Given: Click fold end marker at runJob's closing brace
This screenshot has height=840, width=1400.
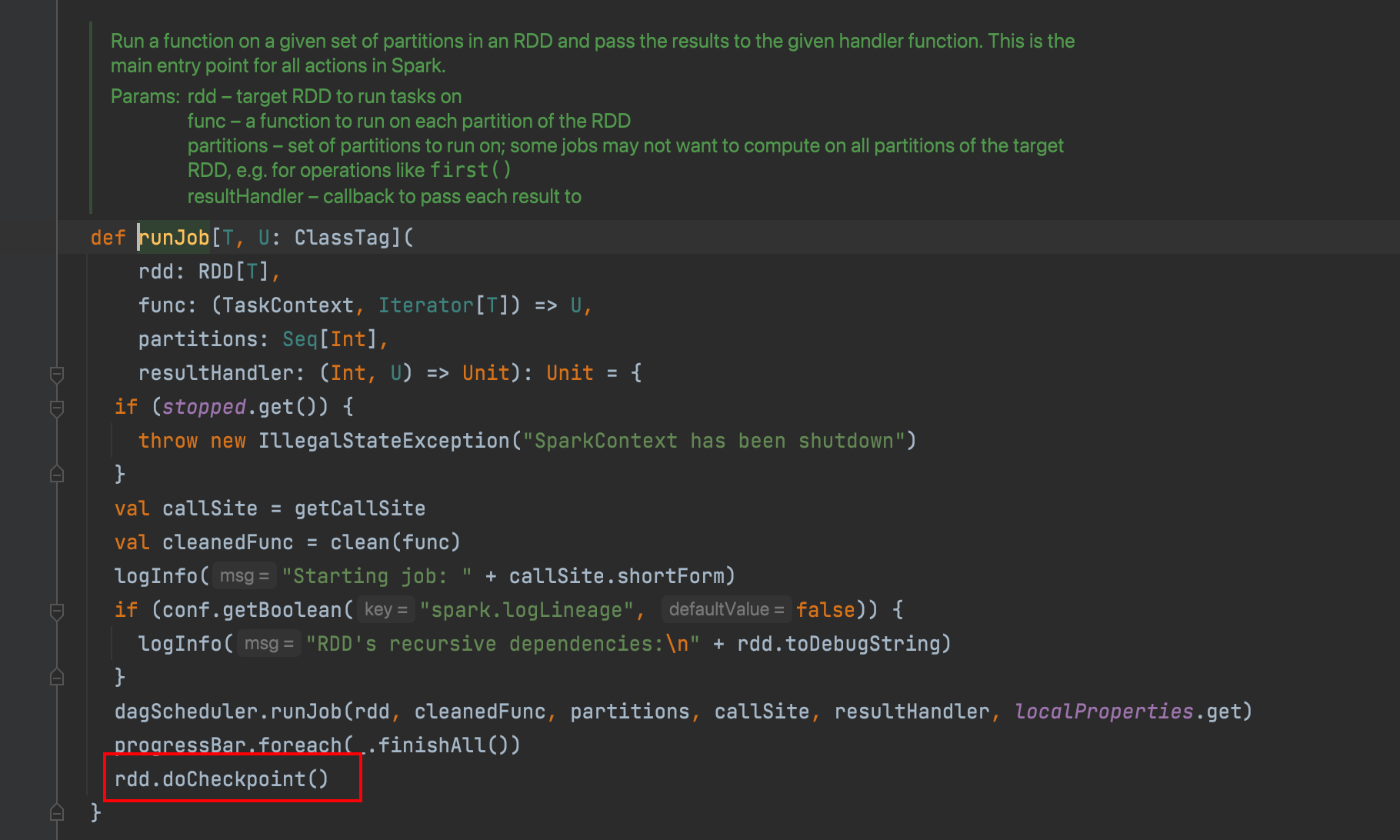Looking at the screenshot, I should coord(57,812).
